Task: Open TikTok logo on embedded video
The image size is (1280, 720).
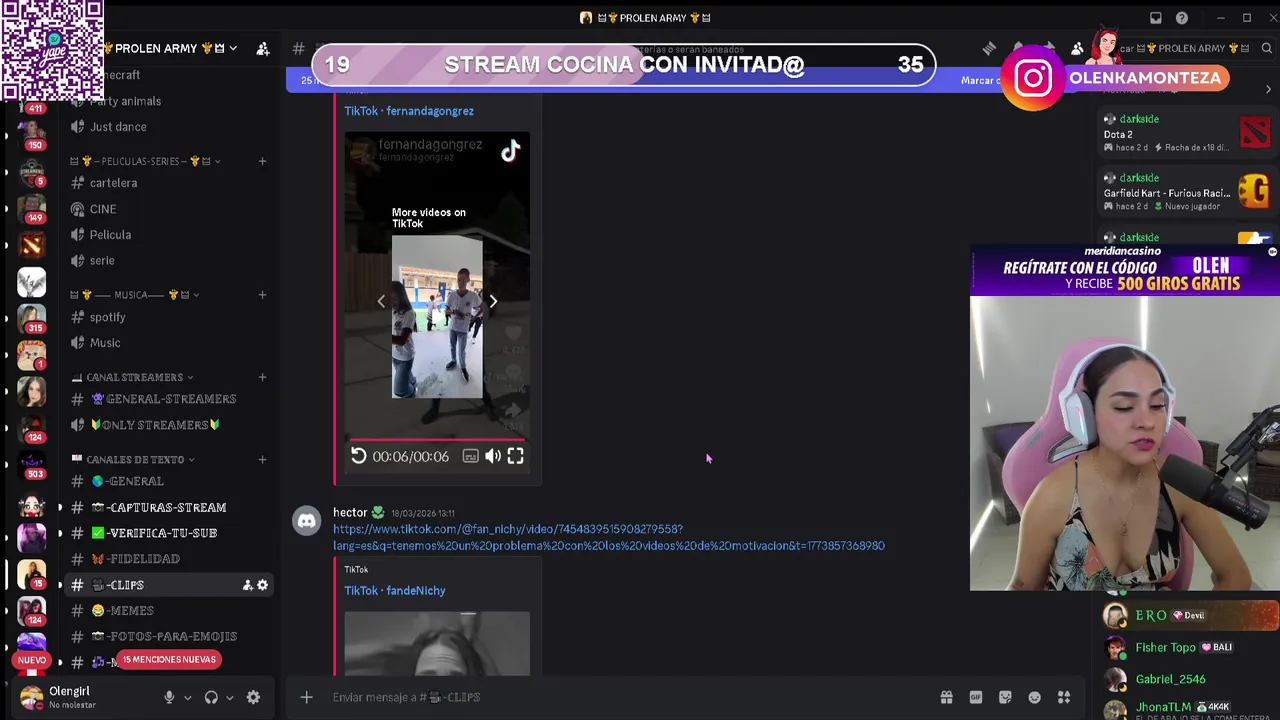Action: coord(511,151)
